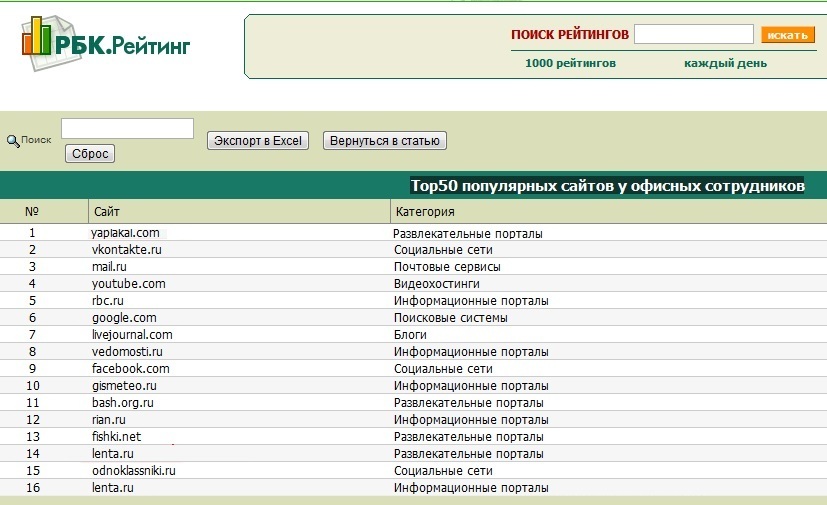Click Почтовые сервисы category cell

point(447,267)
